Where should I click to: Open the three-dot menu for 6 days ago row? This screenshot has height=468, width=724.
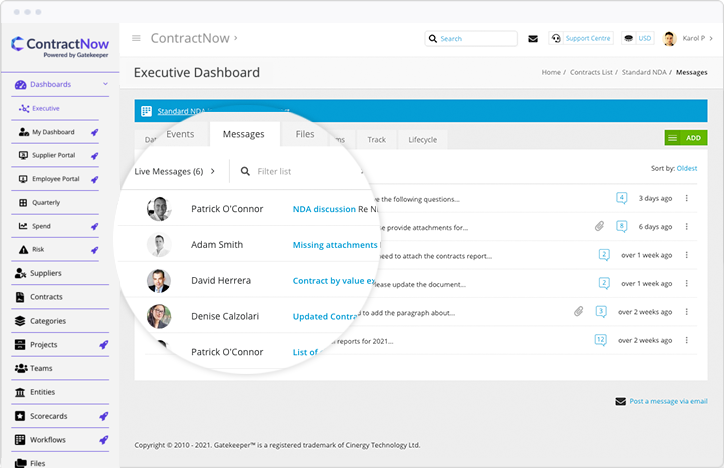[687, 227]
